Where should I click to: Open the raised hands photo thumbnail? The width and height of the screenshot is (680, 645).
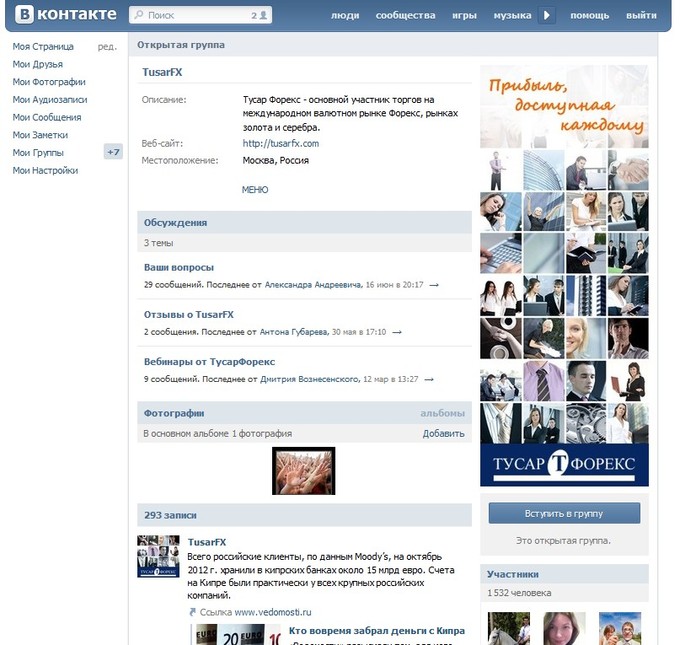pos(304,471)
